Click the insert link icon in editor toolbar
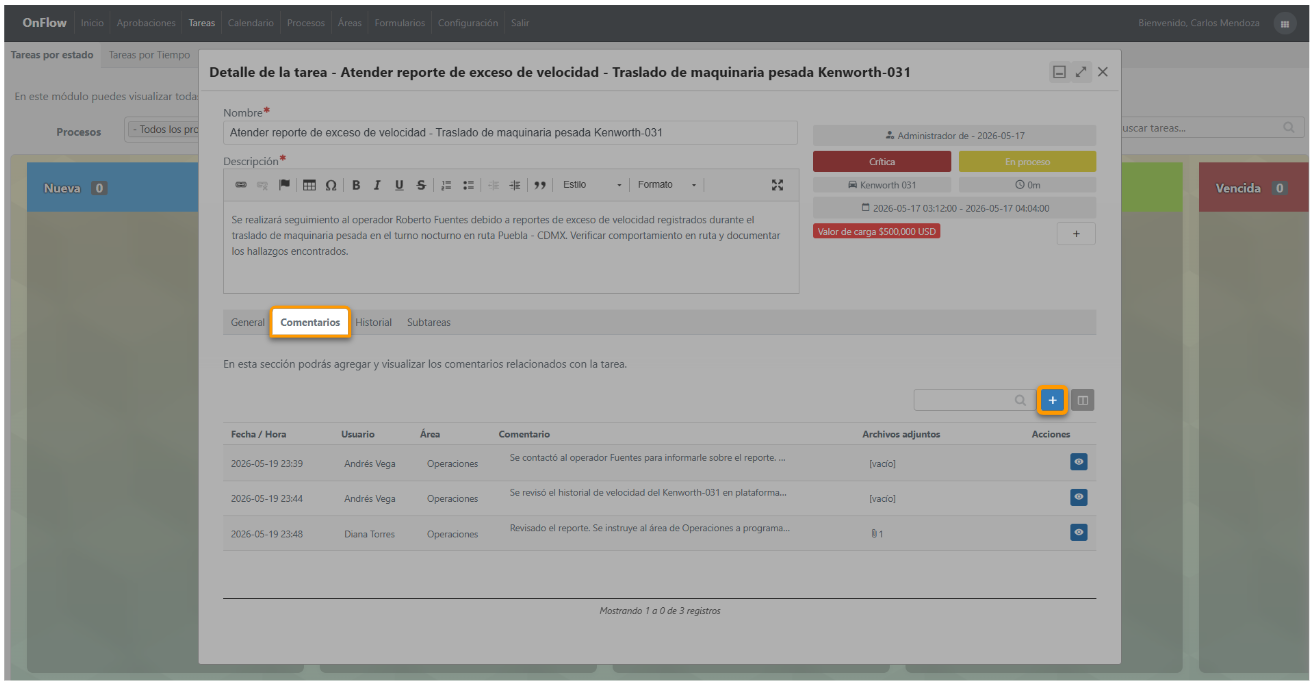Image resolution: width=1316 pixels, height=685 pixels. pos(240,185)
